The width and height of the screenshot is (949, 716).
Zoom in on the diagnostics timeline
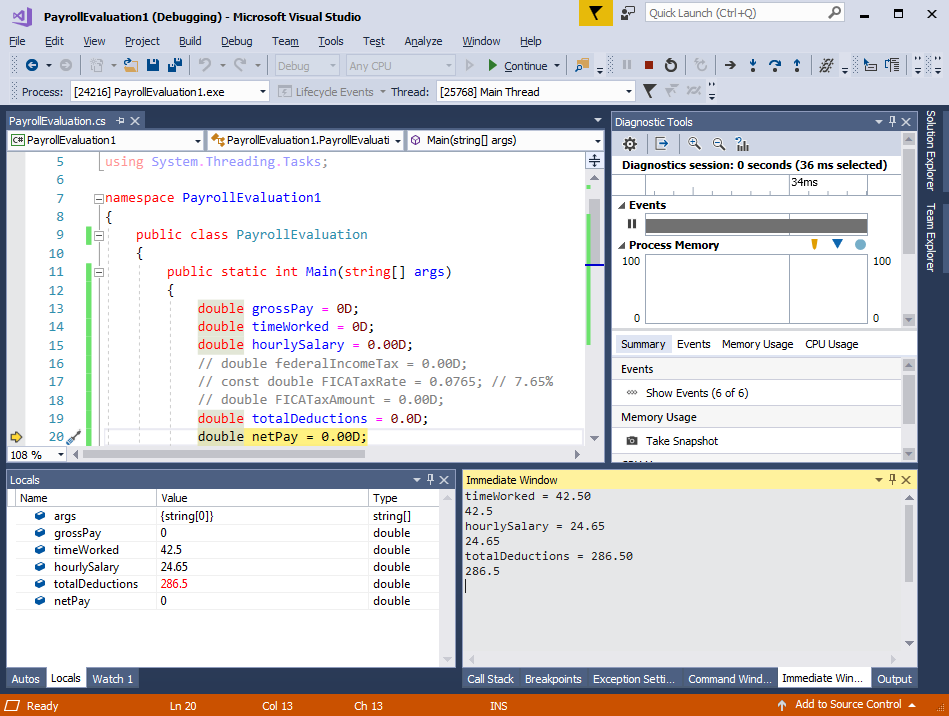(x=694, y=144)
